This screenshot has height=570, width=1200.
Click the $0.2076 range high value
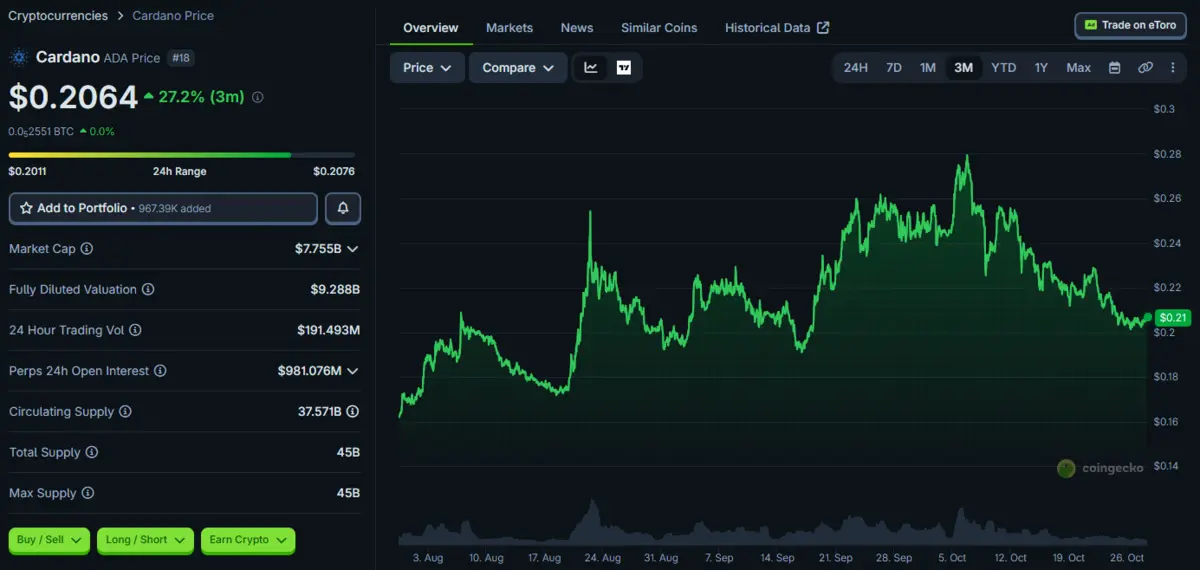334,171
